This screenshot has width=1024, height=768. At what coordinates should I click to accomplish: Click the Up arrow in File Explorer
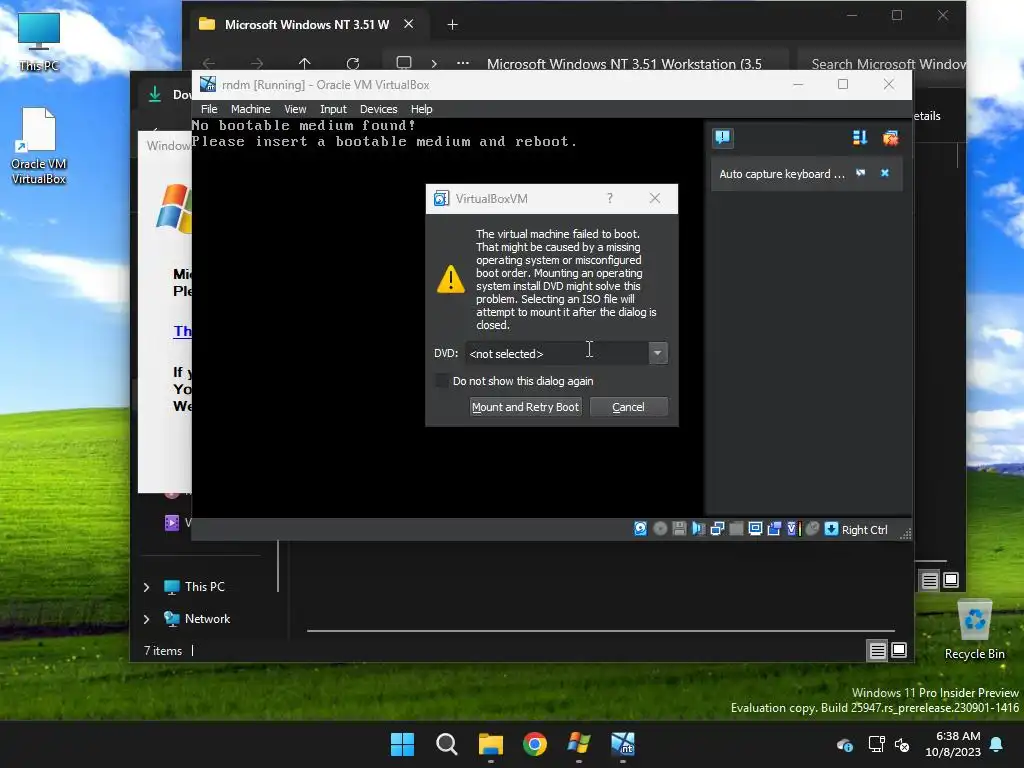click(x=304, y=63)
